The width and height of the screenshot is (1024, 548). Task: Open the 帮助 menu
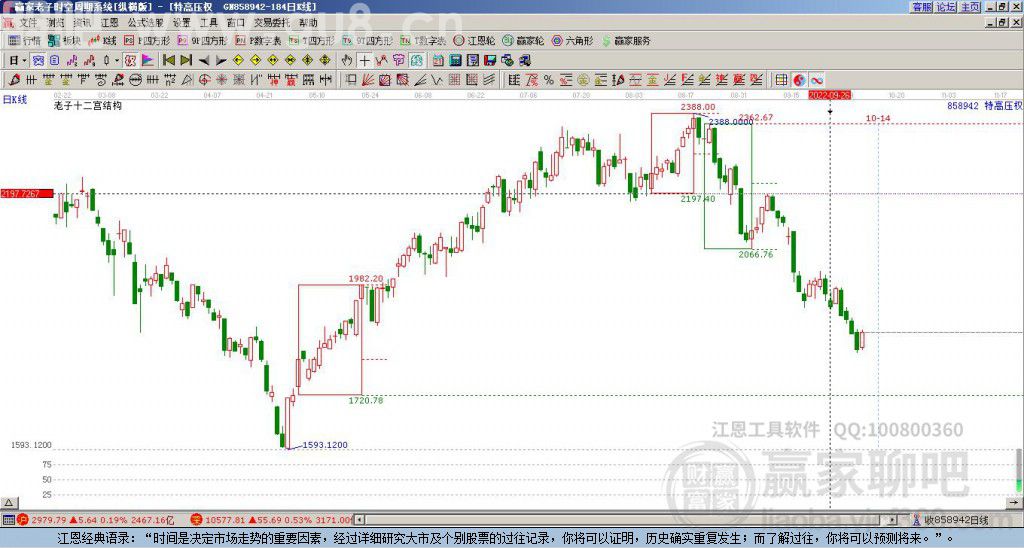(x=308, y=23)
